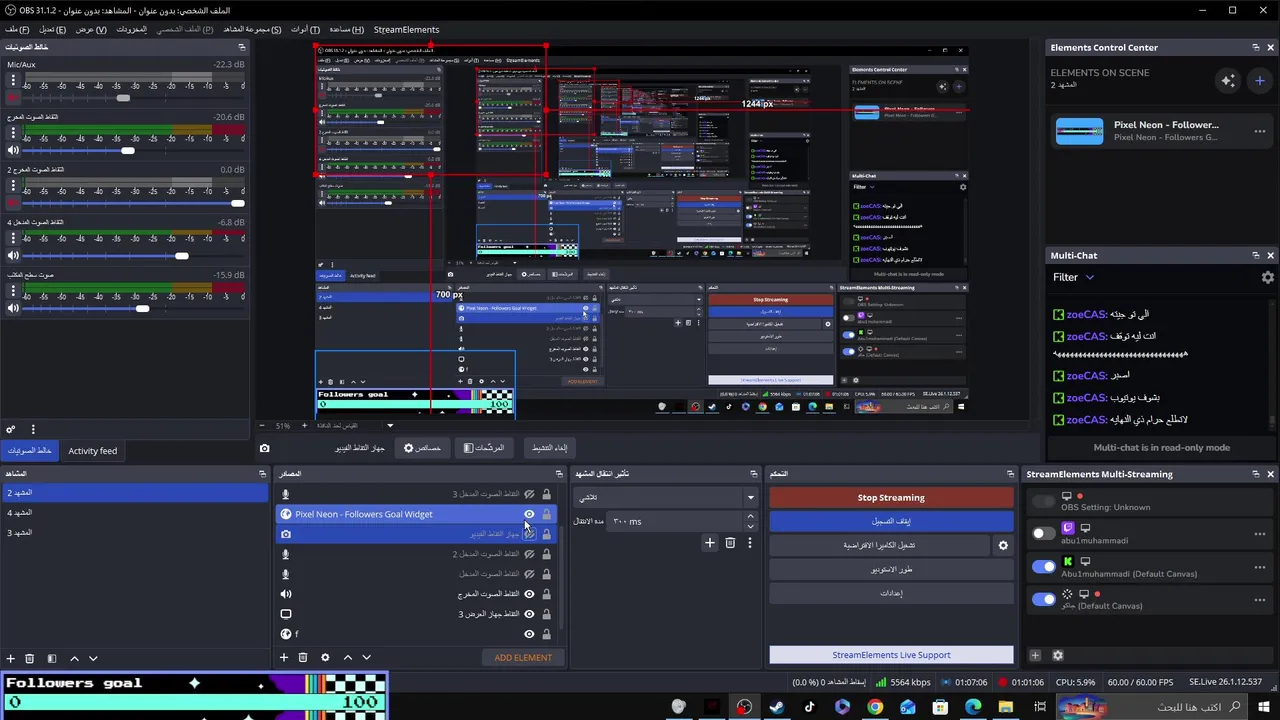1280x720 pixels.
Task: Open the أدوات (T) menu
Action: pos(305,29)
